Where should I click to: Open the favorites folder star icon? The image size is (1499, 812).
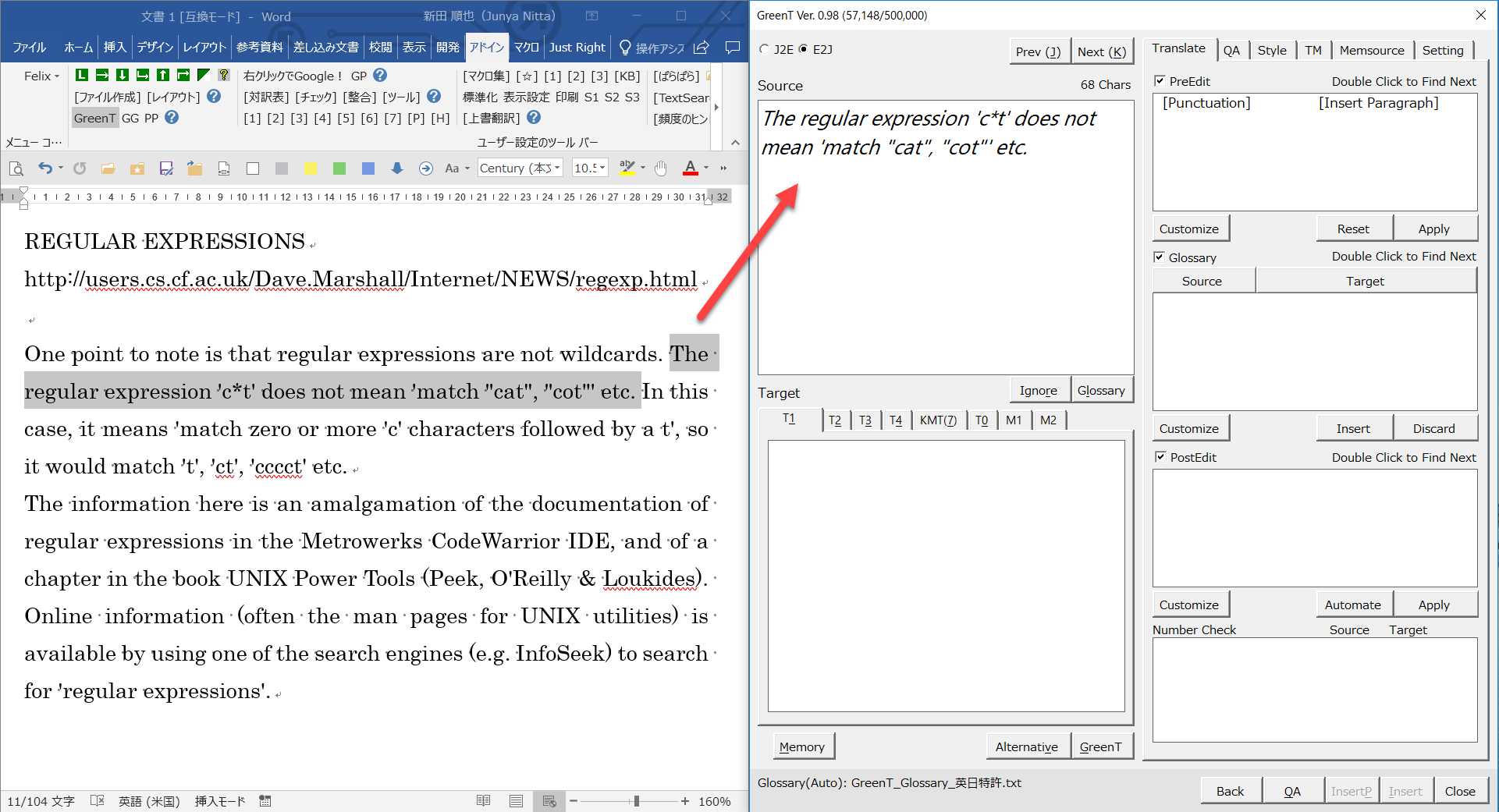[137, 168]
